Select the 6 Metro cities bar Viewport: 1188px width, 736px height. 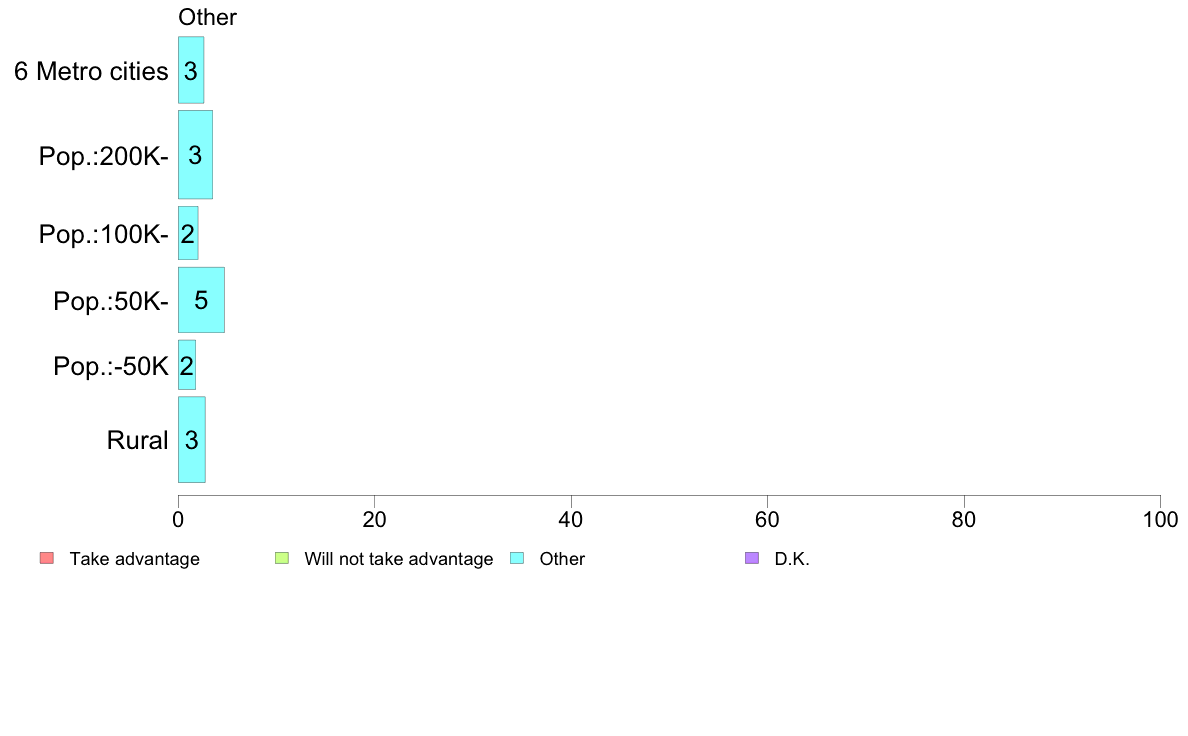tap(191, 70)
